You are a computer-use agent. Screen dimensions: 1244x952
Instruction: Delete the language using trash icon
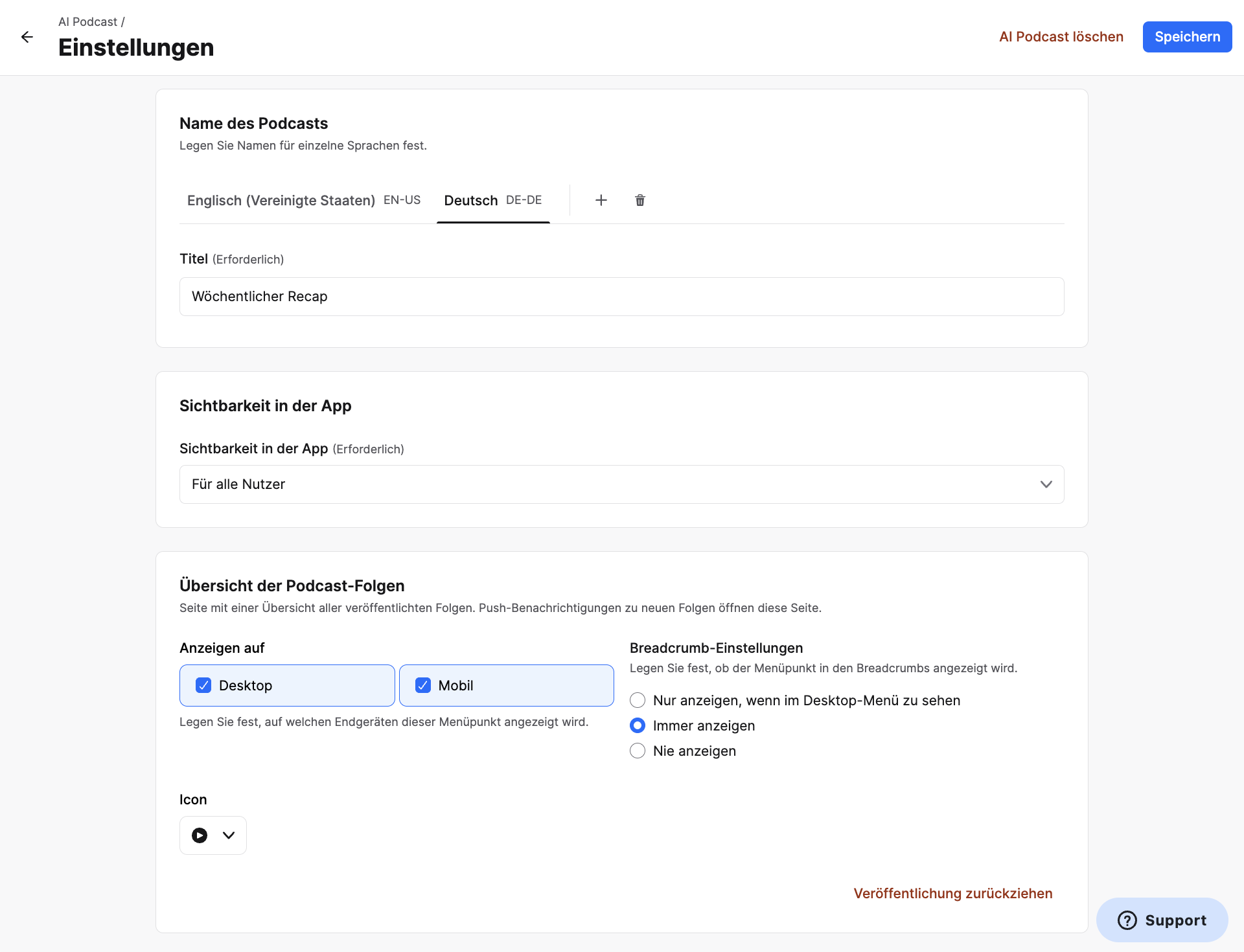640,200
